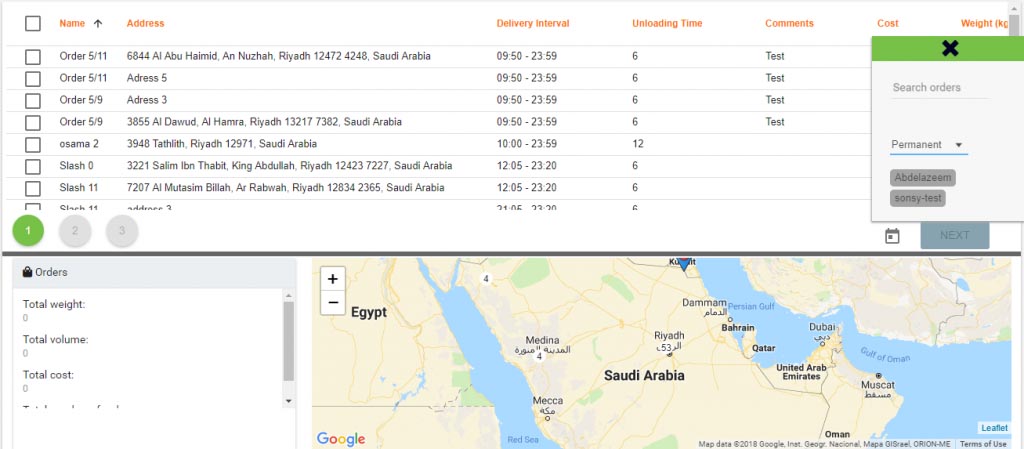Click the Google logo on the map
This screenshot has height=449, width=1024.
(x=341, y=439)
